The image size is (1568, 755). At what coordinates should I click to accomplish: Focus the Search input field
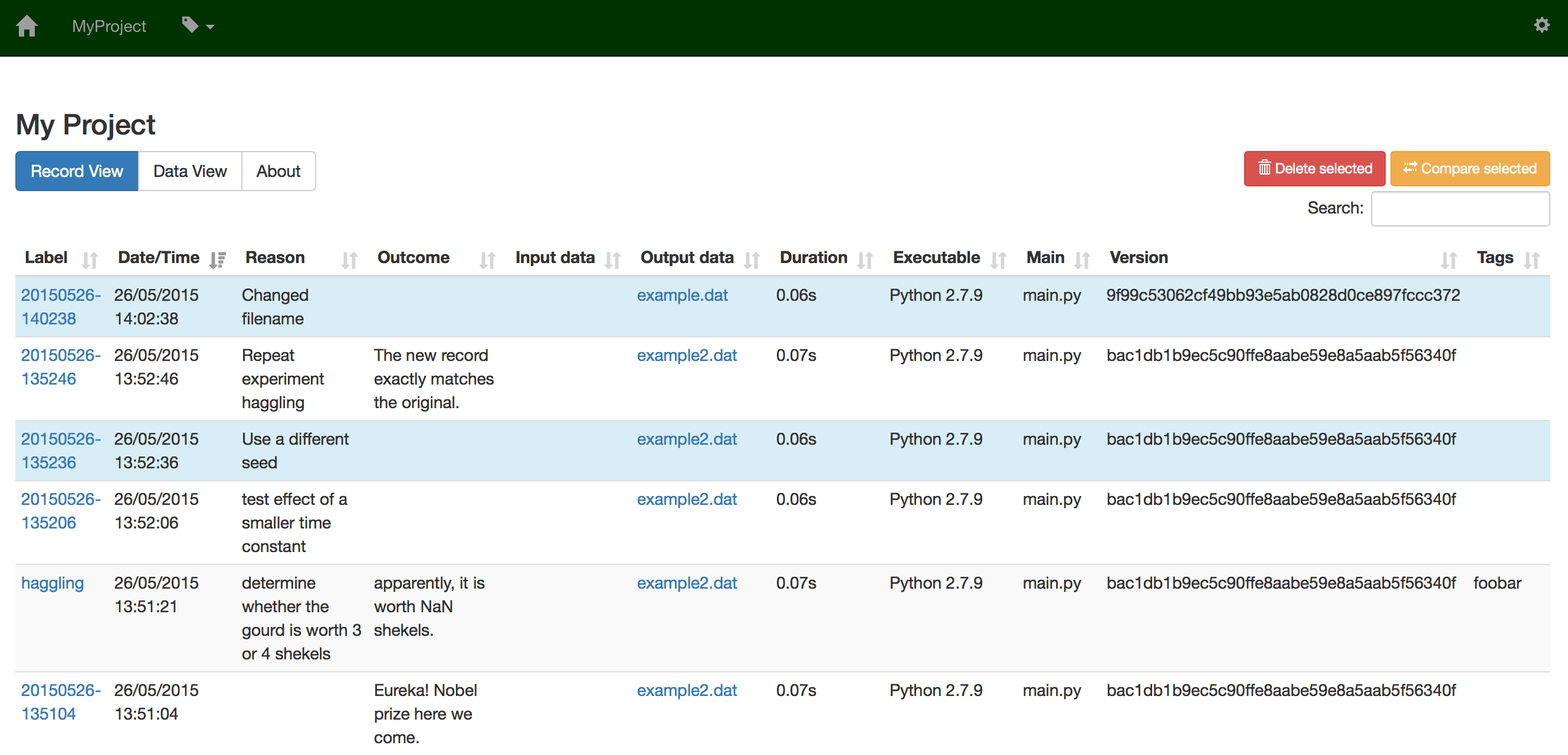pyautogui.click(x=1460, y=208)
